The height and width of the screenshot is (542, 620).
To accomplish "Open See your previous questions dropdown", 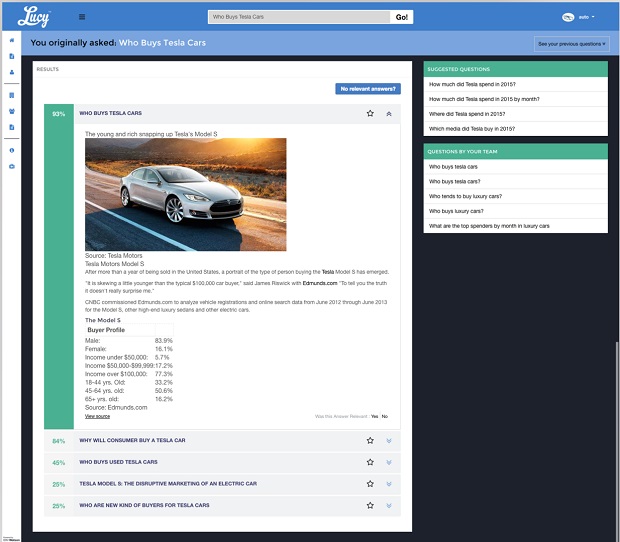I will (571, 44).
